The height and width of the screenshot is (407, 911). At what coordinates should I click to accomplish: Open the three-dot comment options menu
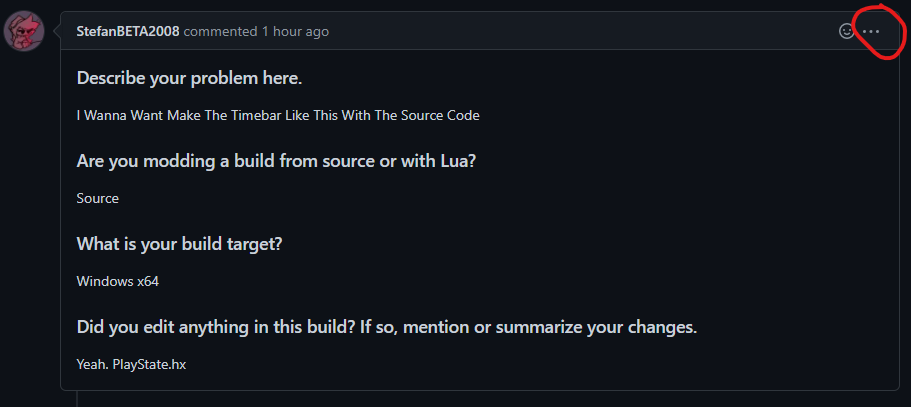(x=871, y=31)
